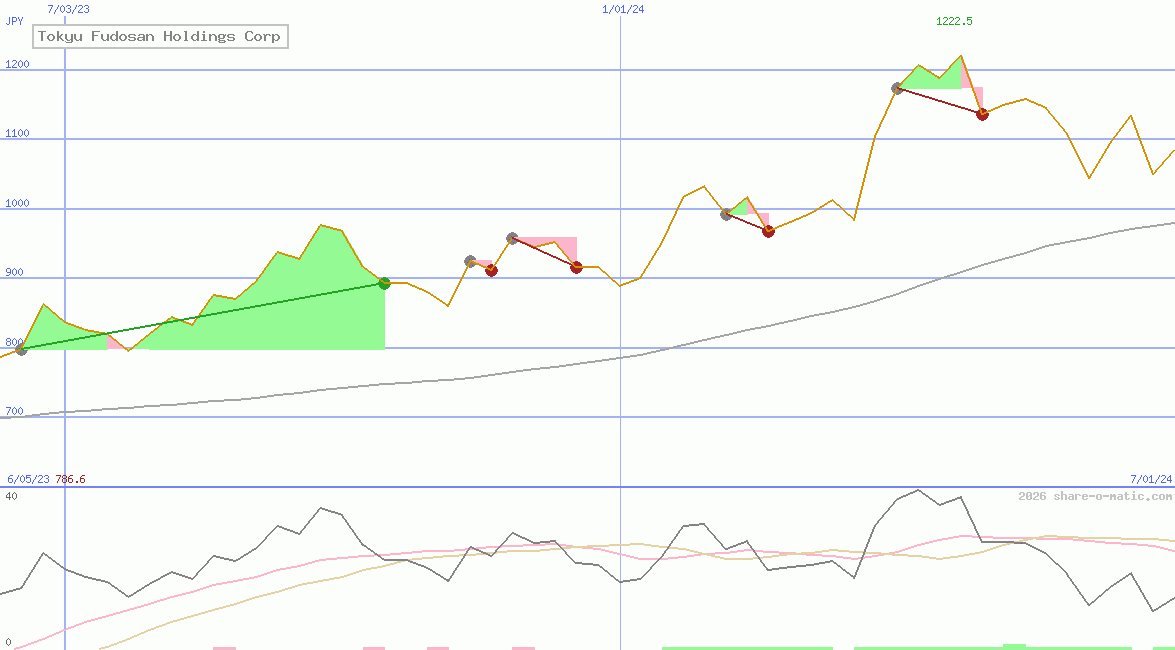Click the 900 price axis label
1175x650 pixels.
(14, 273)
